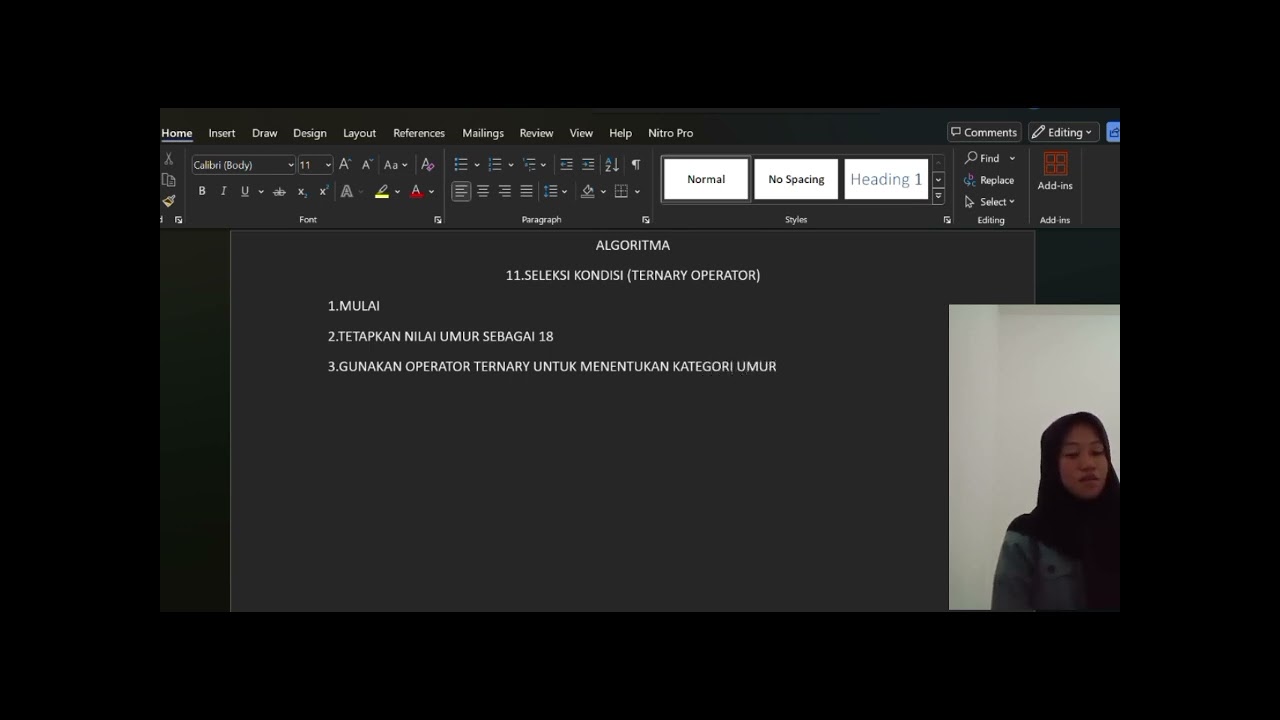Open the Borders dropdown arrow

tap(637, 192)
